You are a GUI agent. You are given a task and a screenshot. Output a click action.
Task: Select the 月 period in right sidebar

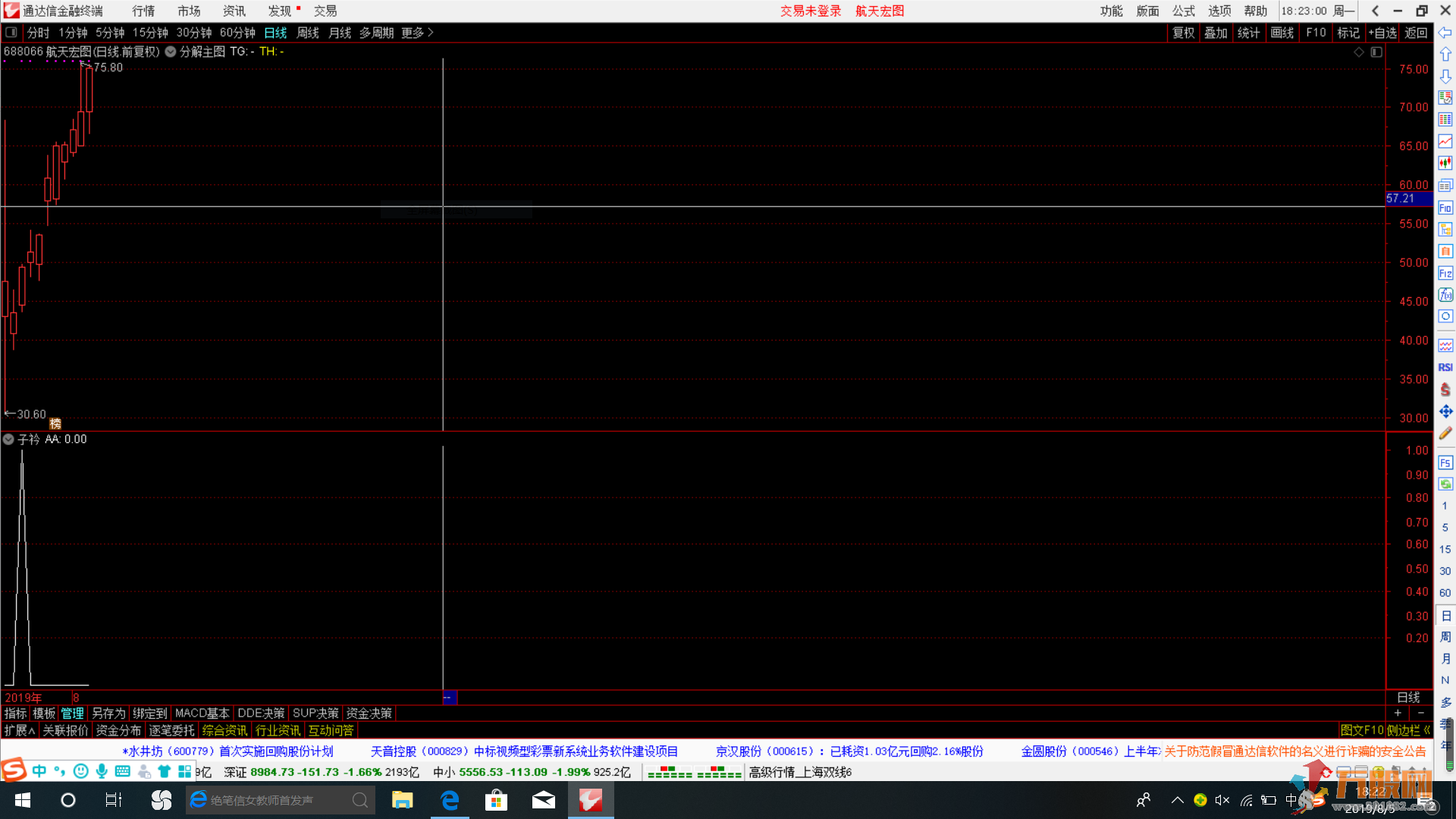(x=1445, y=658)
